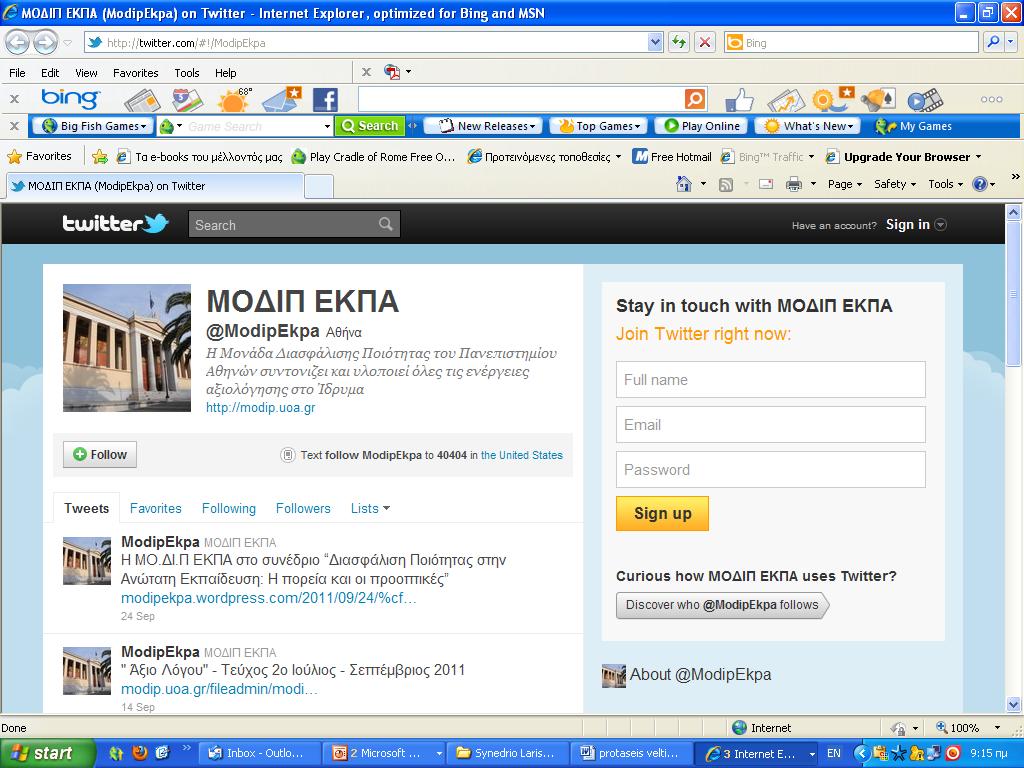Image resolution: width=1024 pixels, height=768 pixels.
Task: Click the Bing bar video film icon
Action: tap(925, 100)
